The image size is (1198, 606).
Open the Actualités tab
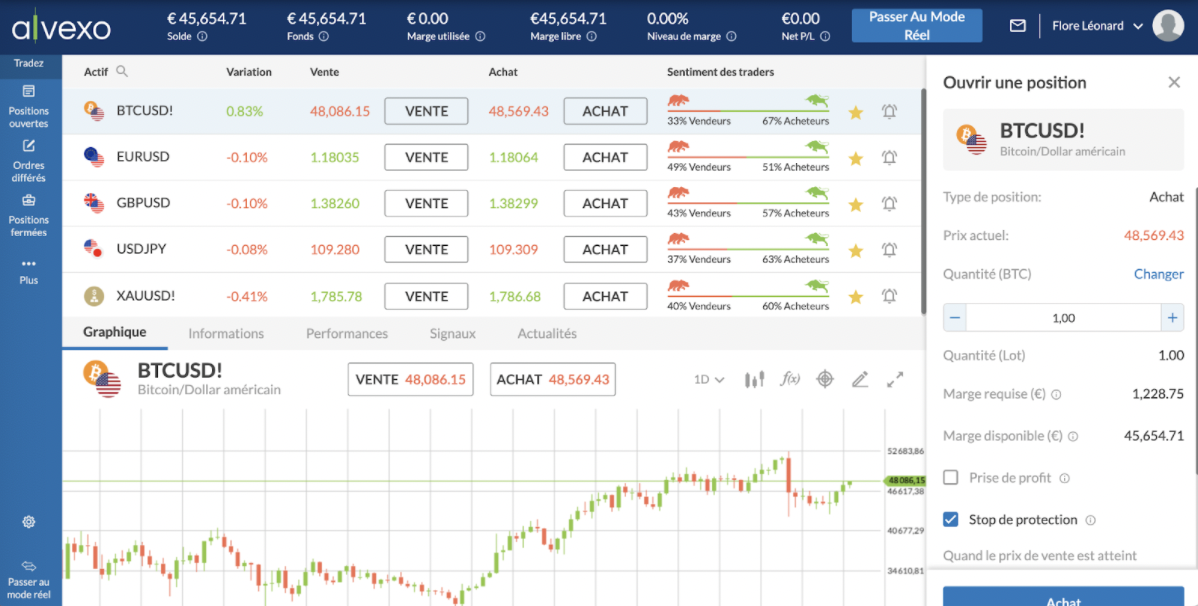point(547,334)
